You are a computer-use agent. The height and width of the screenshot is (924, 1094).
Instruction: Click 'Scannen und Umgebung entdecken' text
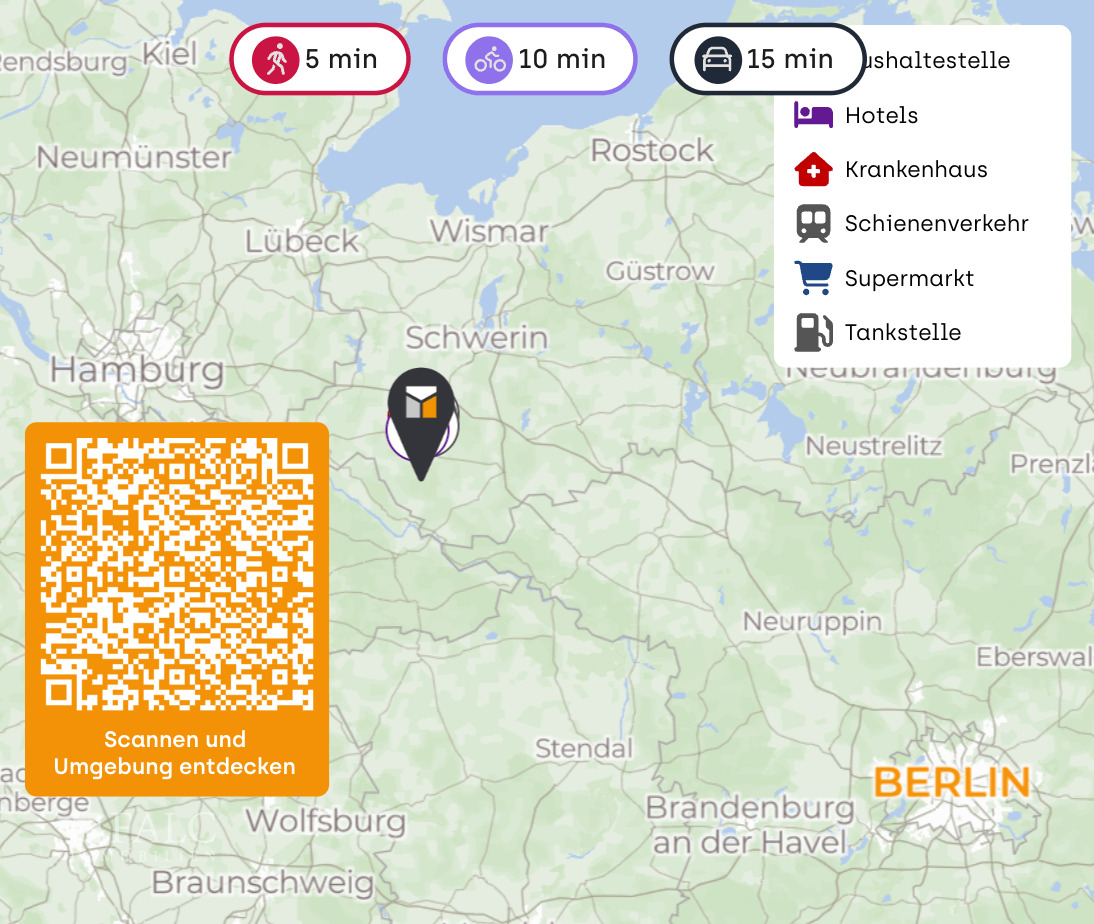click(174, 753)
